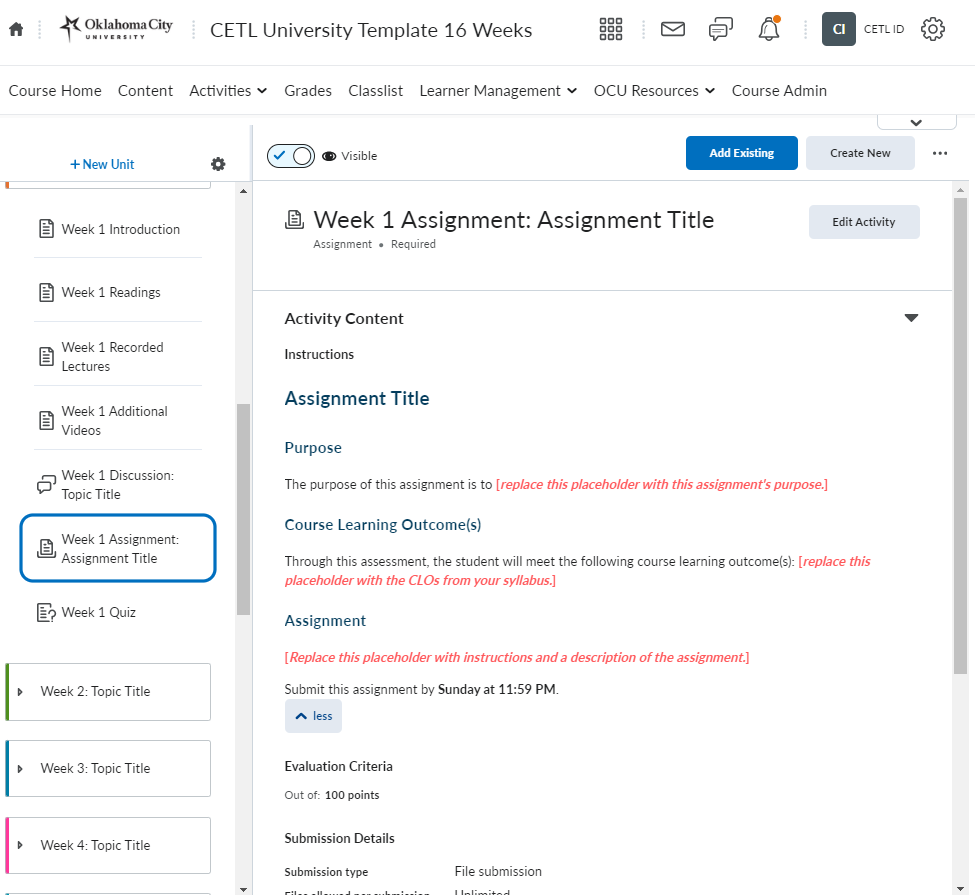Image resolution: width=975 pixels, height=895 pixels.
Task: Go to the Grades page
Action: tap(308, 91)
